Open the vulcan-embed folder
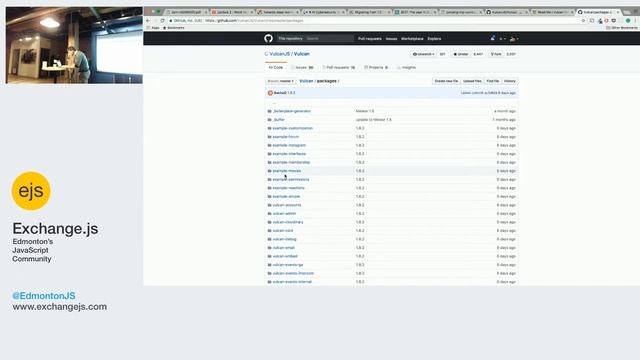640x360 pixels. pyautogui.click(x=285, y=257)
